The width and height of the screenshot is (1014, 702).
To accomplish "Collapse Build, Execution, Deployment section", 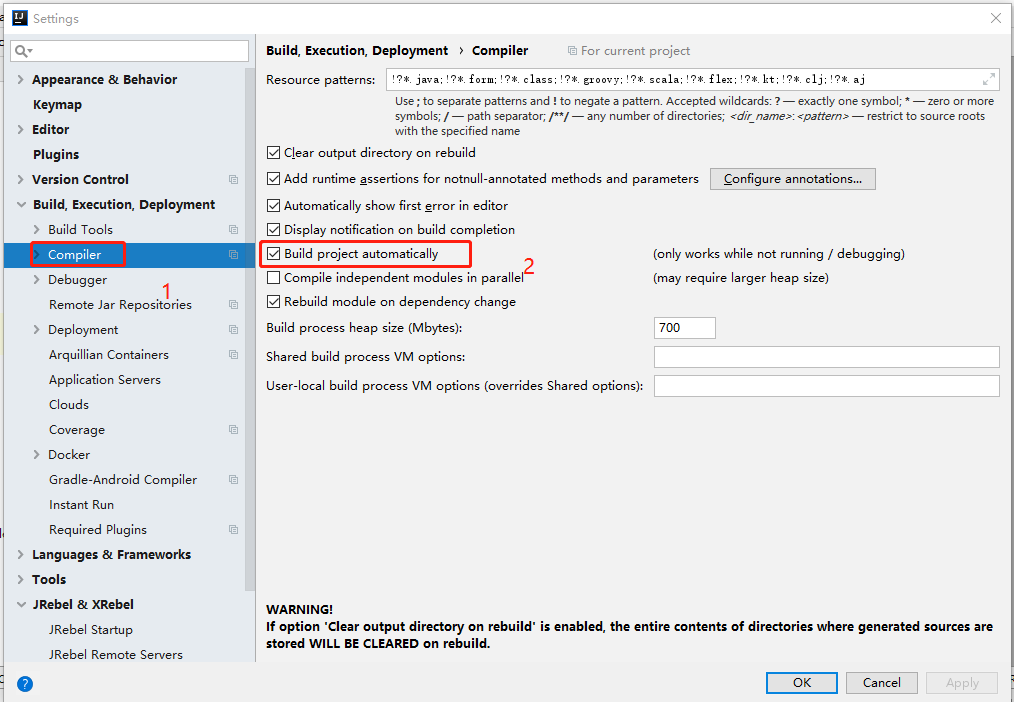I will (x=21, y=205).
